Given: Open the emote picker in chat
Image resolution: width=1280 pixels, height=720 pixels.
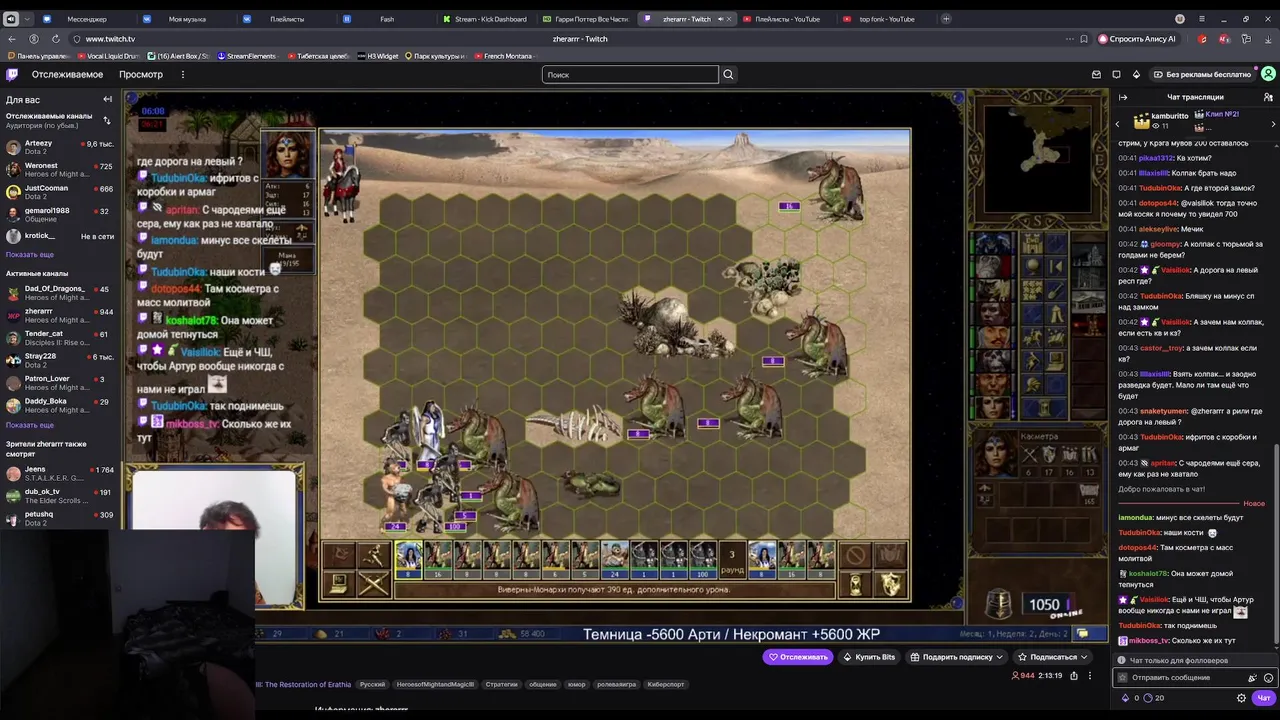Looking at the screenshot, I should pyautogui.click(x=1268, y=678).
